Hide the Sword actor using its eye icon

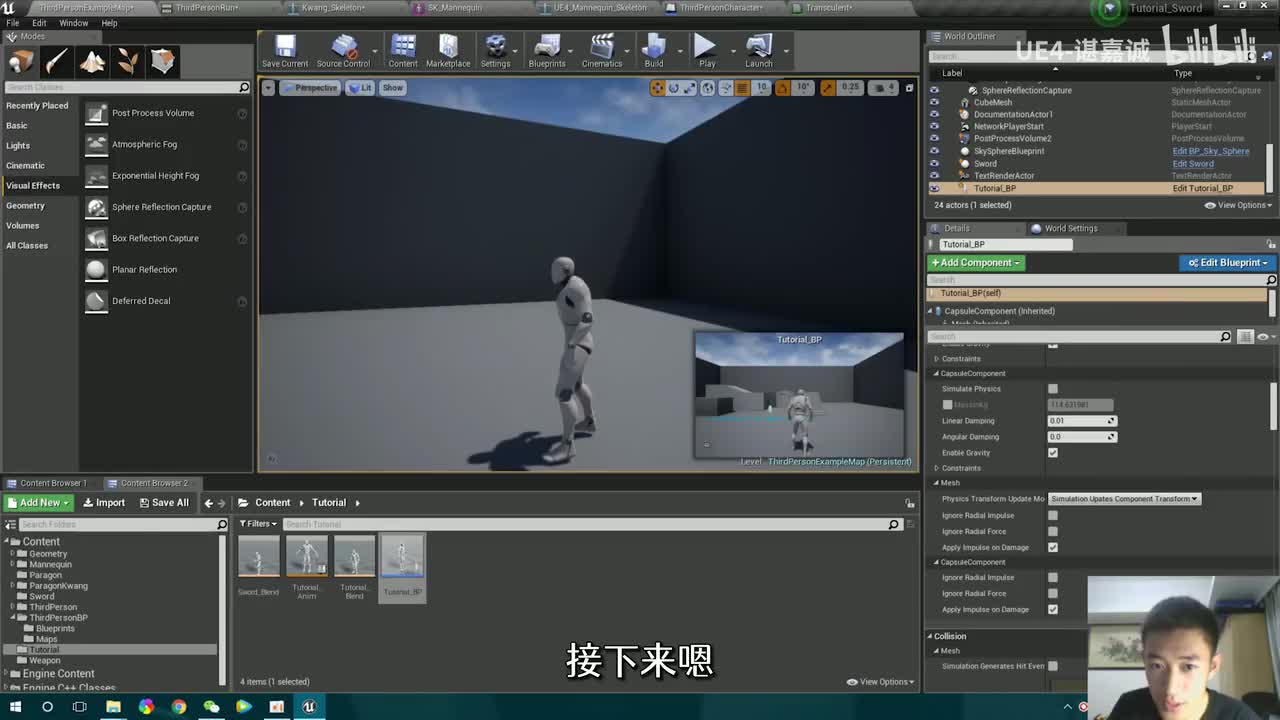tap(935, 163)
